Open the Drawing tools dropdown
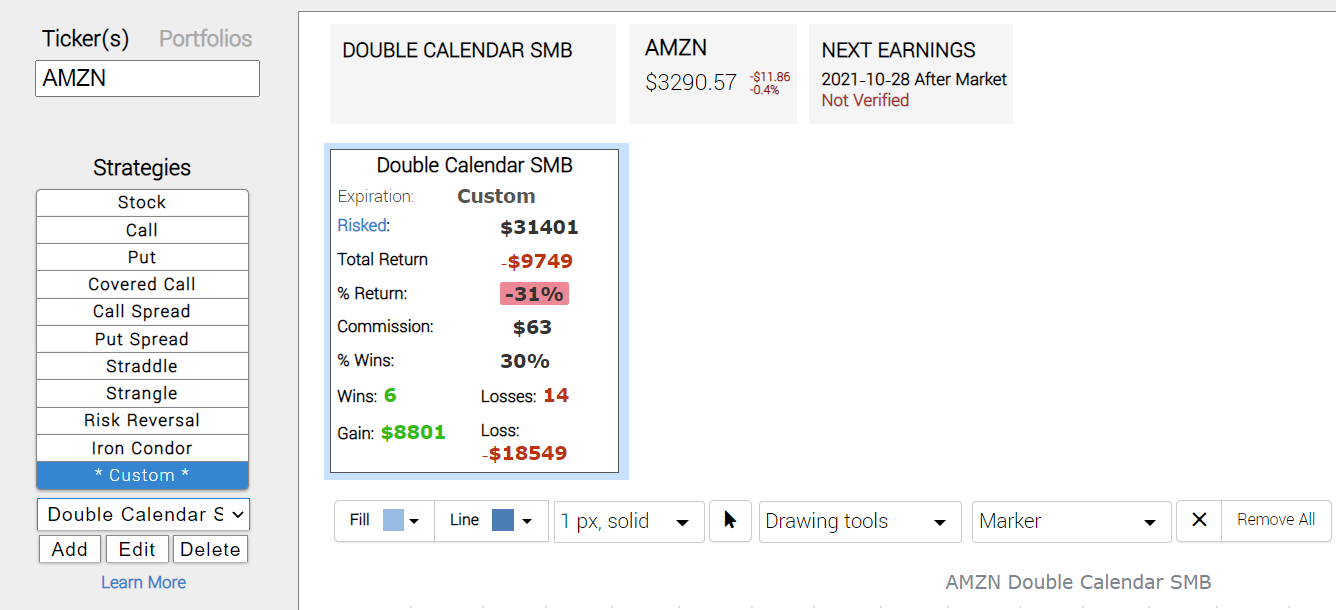 tap(859, 521)
